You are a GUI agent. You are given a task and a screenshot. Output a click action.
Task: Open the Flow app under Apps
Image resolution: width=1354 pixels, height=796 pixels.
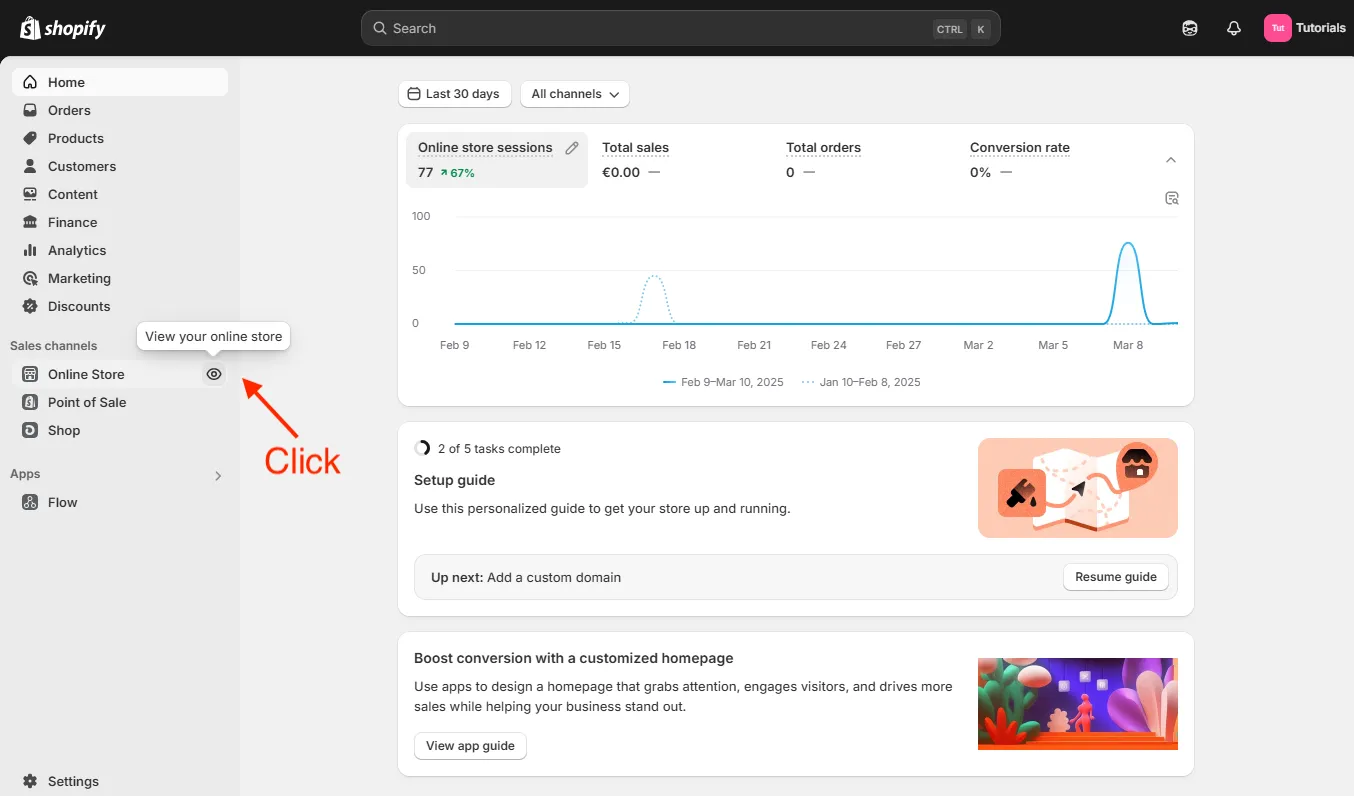pos(60,502)
